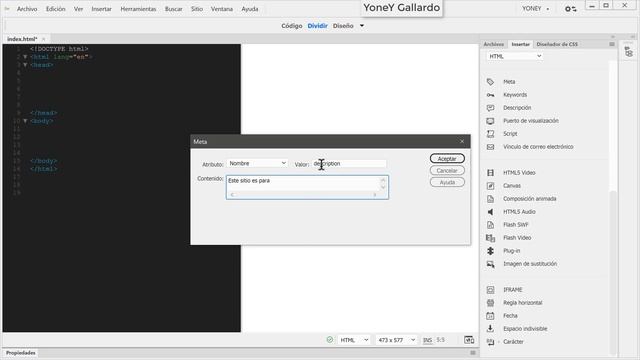Switch to the Archivos panel tab
Viewport: 640px width, 360px height.
493,44
